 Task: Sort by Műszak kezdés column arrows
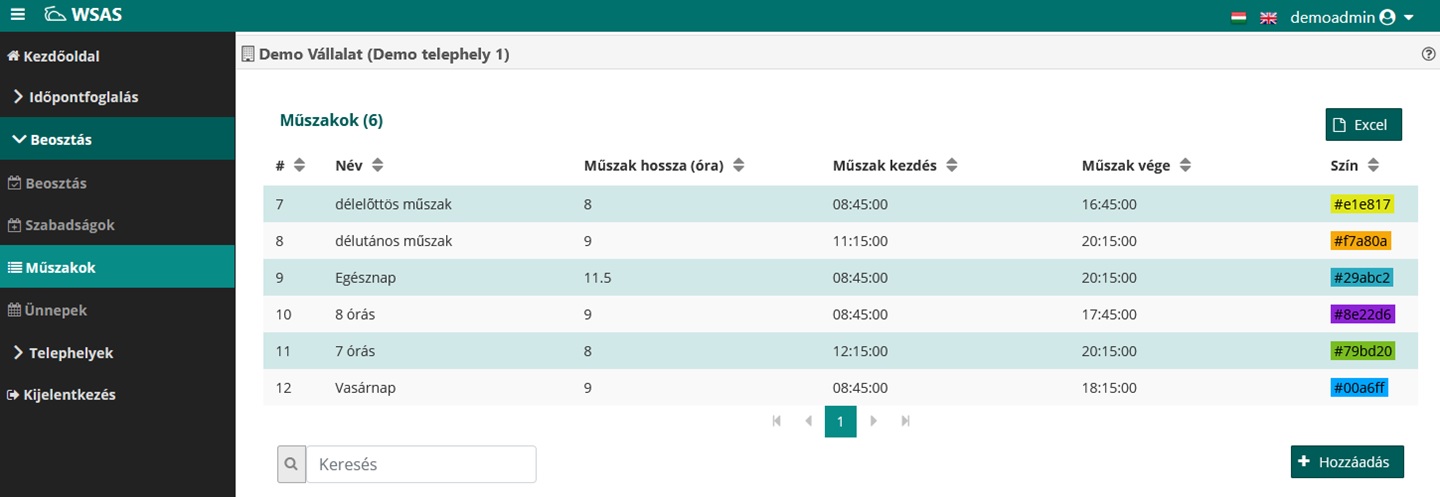pyautogui.click(x=952, y=166)
